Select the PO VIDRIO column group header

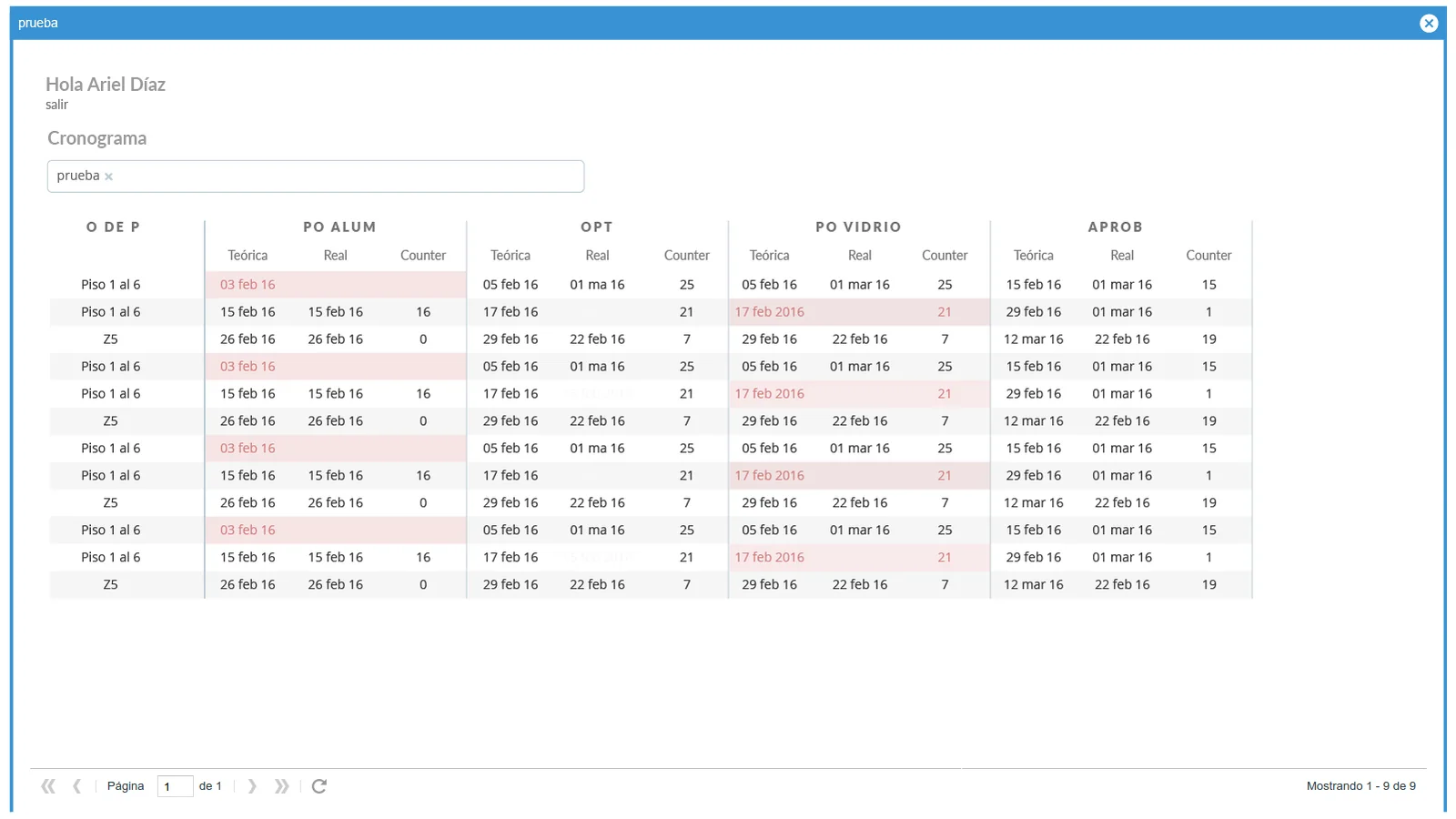point(858,227)
